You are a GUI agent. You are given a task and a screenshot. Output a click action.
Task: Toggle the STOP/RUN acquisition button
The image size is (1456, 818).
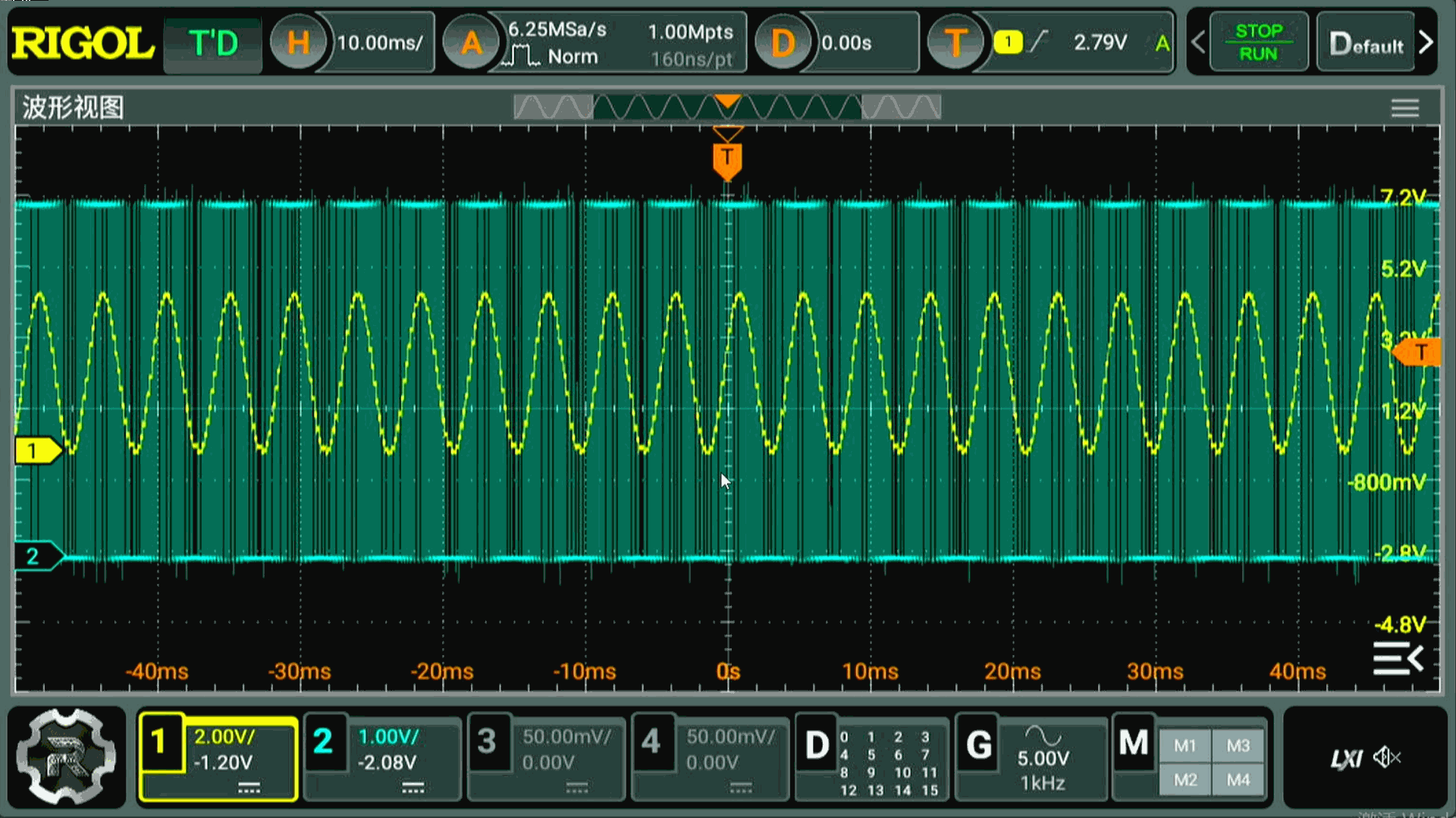1258,42
